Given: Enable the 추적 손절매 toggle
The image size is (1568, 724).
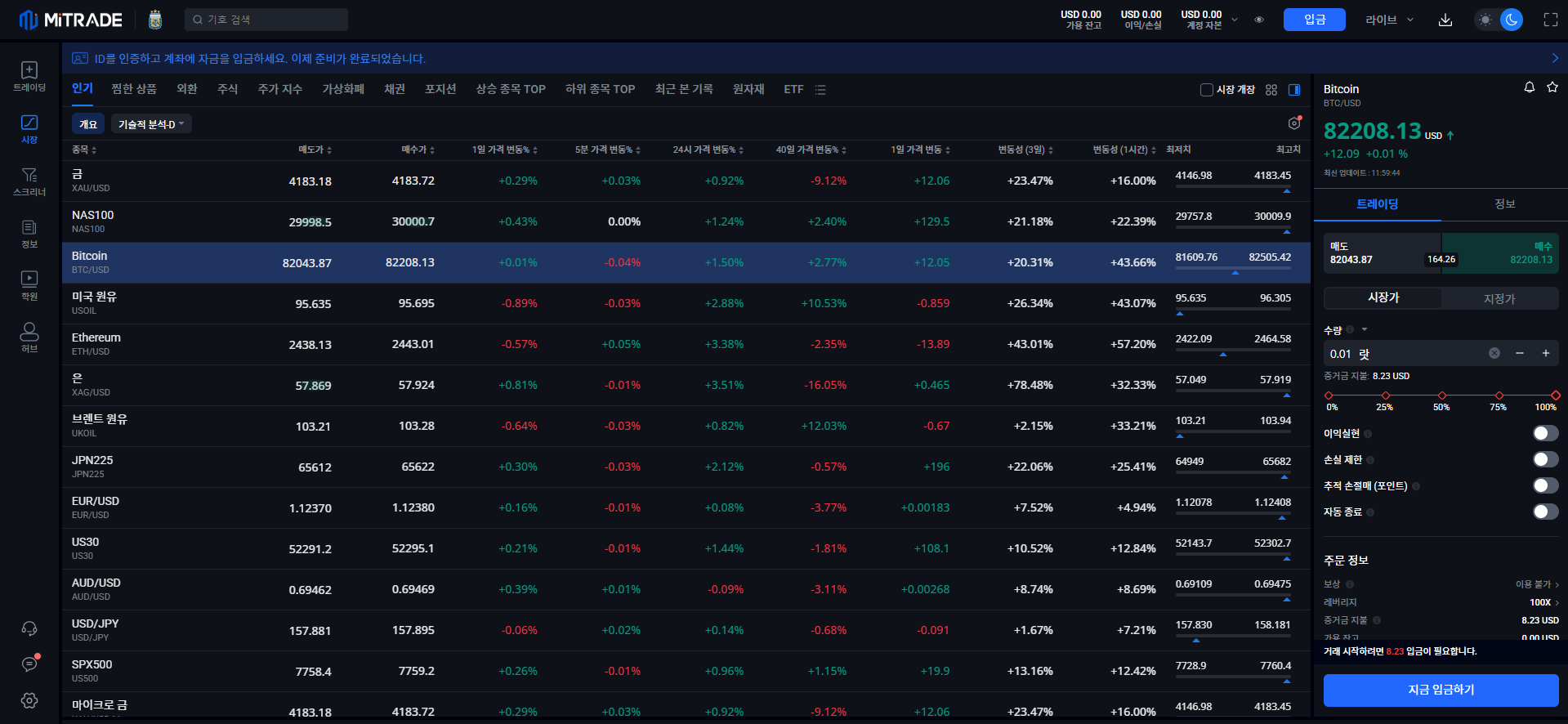Looking at the screenshot, I should point(1545,485).
